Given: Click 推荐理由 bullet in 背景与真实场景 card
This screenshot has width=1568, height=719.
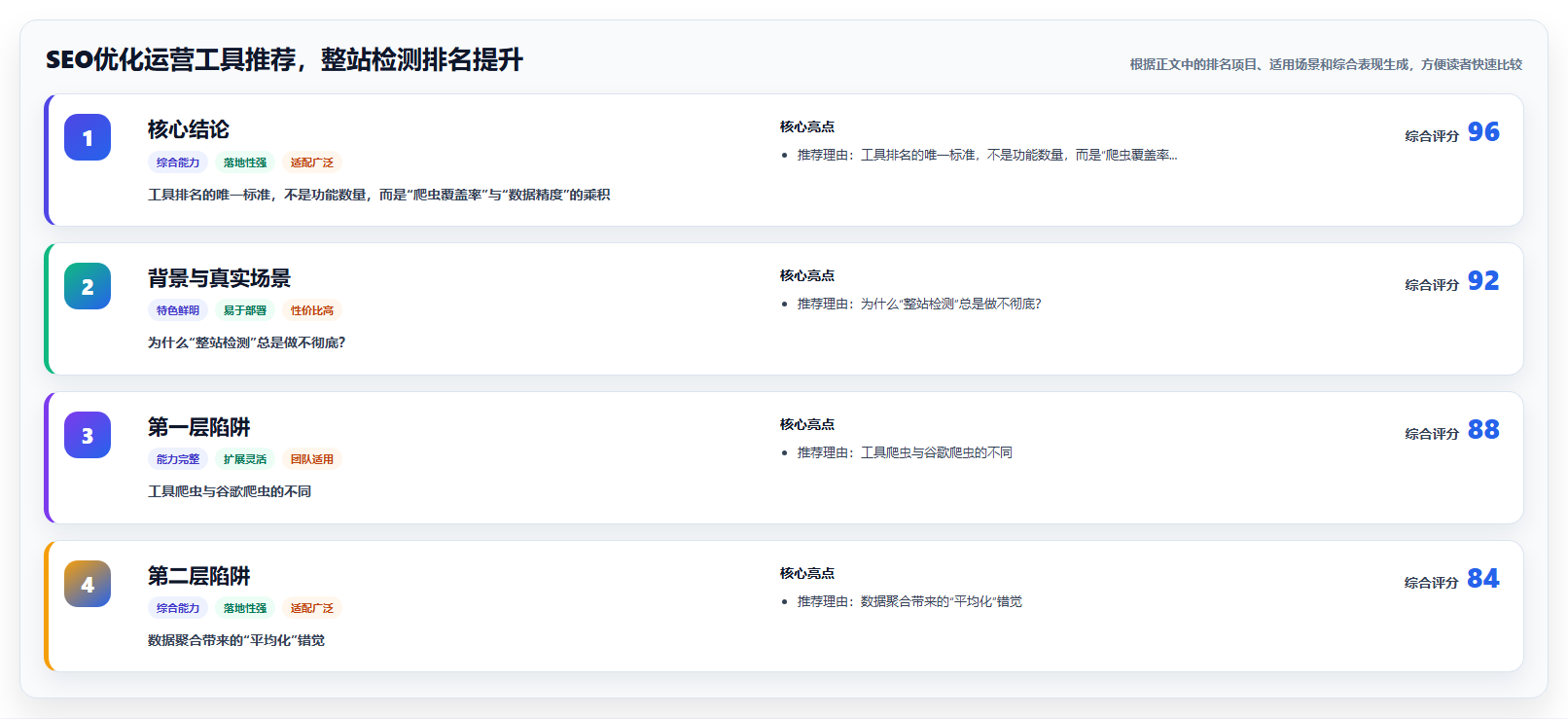Looking at the screenshot, I should pyautogui.click(x=919, y=304).
